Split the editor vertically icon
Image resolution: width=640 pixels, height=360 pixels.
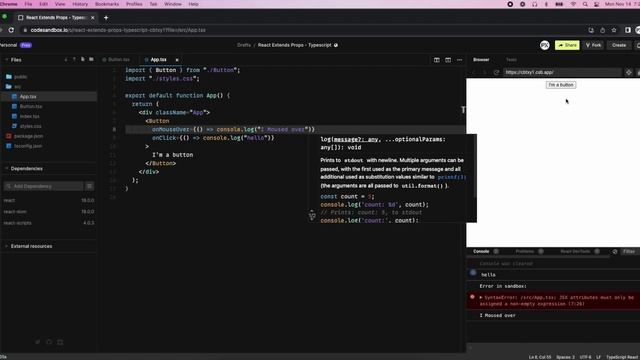tap(437, 60)
